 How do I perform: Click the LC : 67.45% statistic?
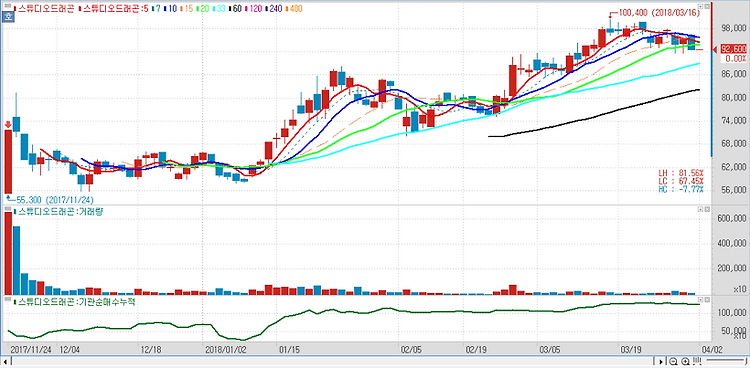point(680,181)
